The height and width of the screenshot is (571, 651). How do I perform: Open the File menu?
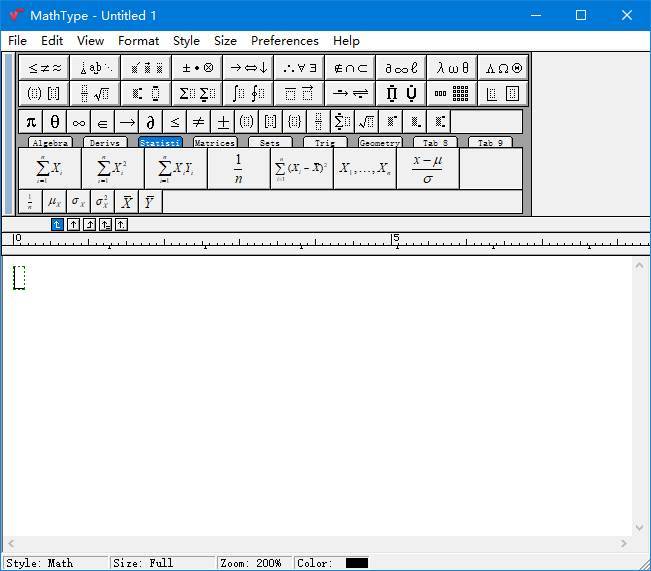click(17, 41)
